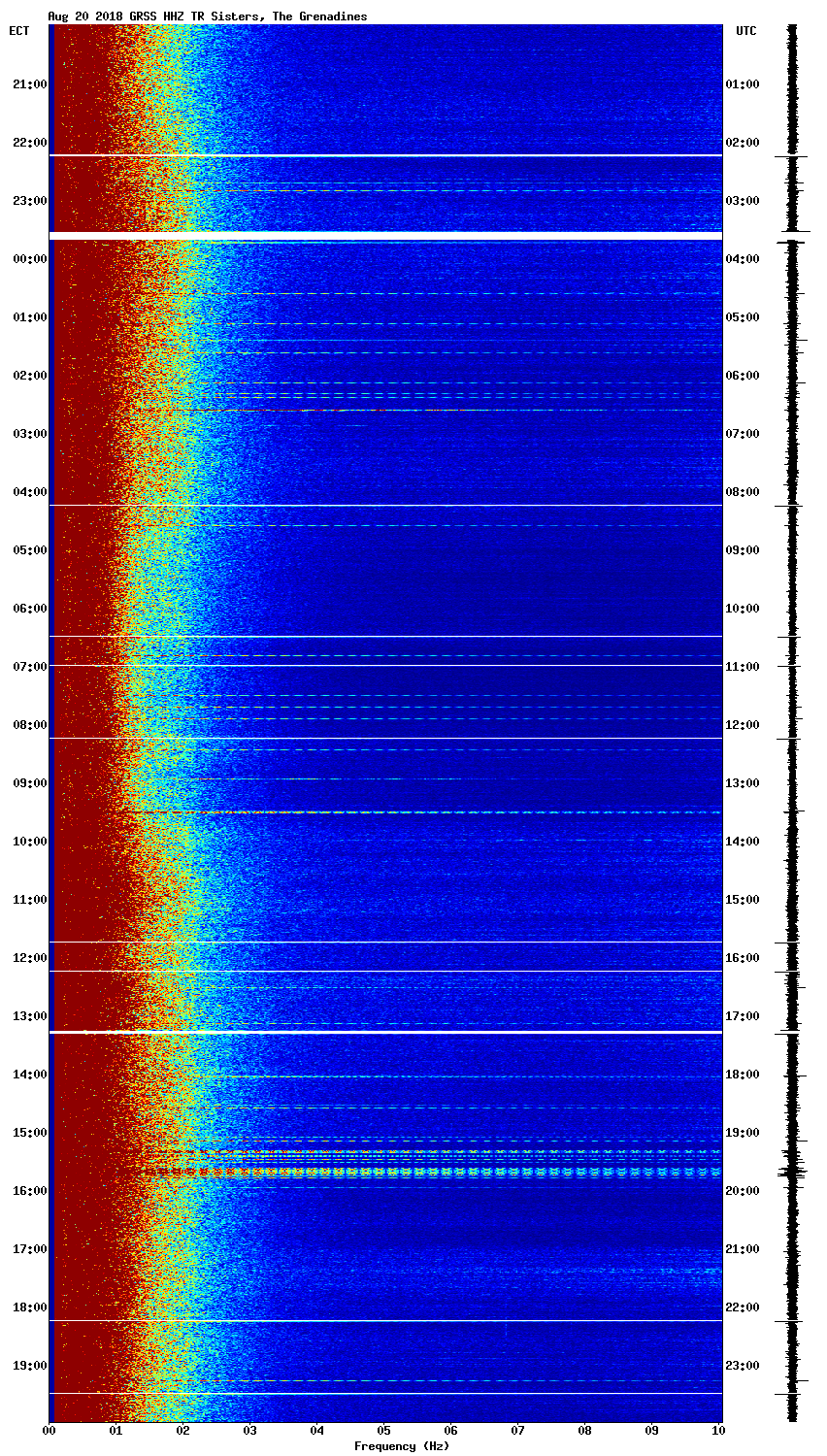Click the UTC axis label '23:00'
827x1456 pixels.
(743, 1366)
